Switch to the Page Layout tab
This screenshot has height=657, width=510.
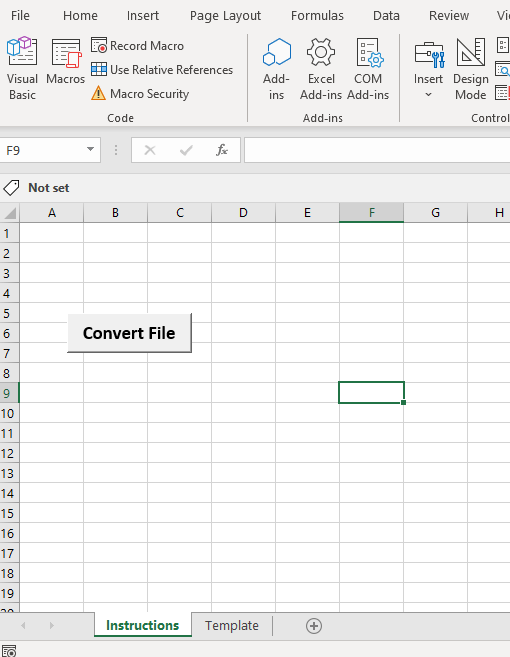coord(225,16)
